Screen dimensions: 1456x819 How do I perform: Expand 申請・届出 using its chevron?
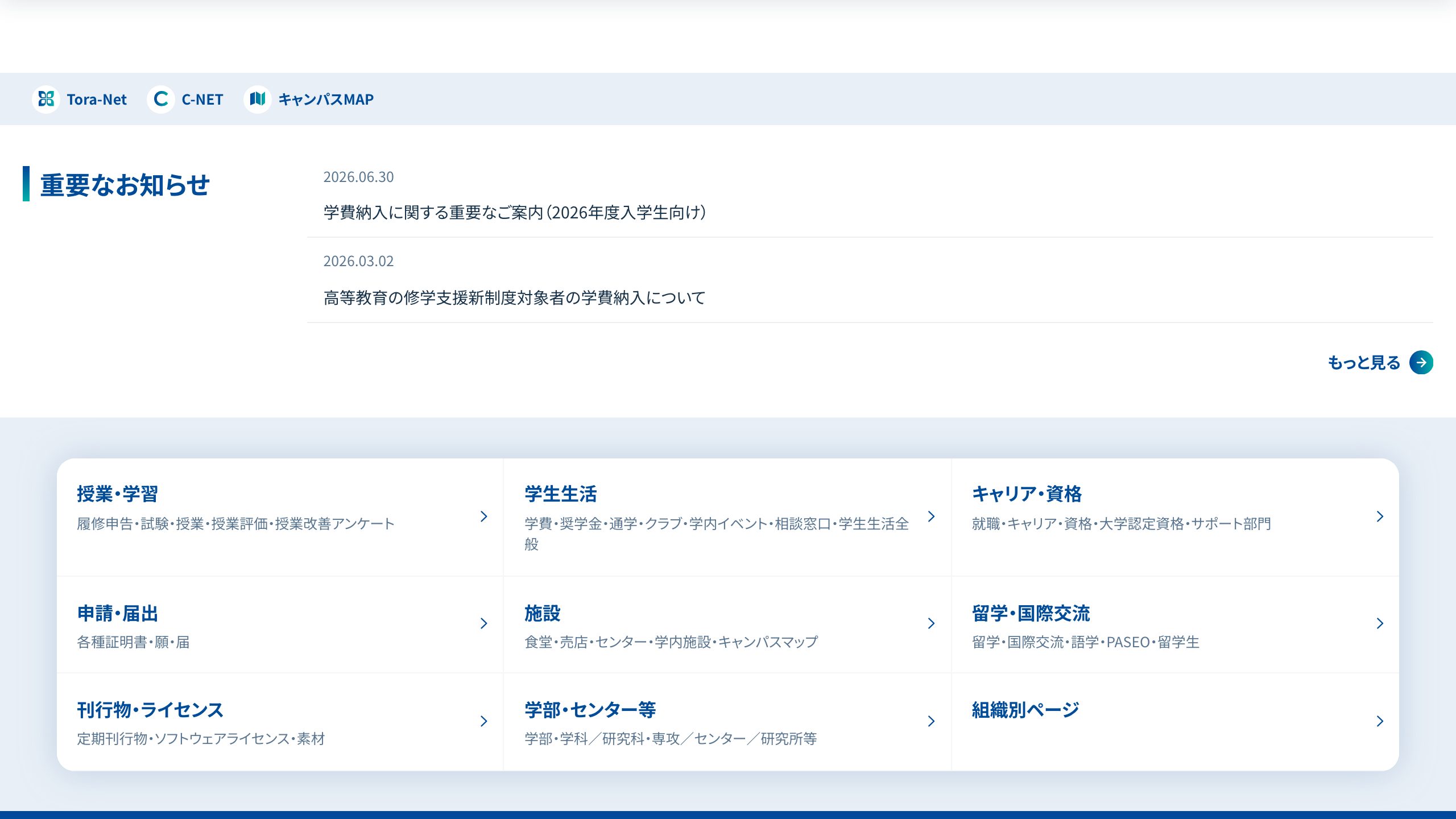[484, 623]
